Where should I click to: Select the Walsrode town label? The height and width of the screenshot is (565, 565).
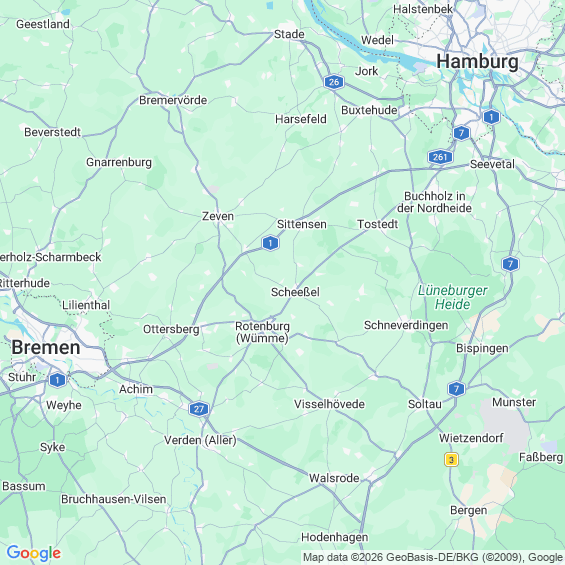coord(334,478)
